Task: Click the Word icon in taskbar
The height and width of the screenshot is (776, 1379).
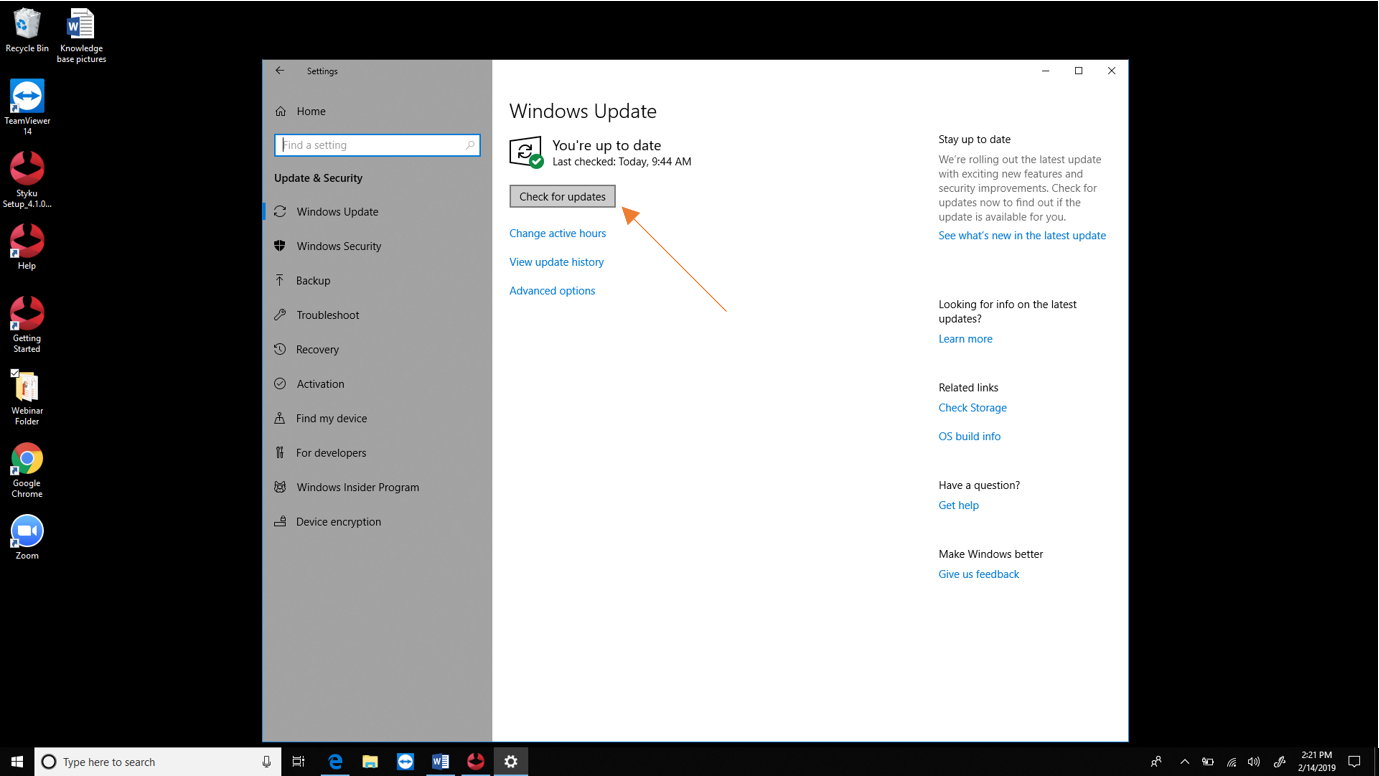Action: [440, 762]
